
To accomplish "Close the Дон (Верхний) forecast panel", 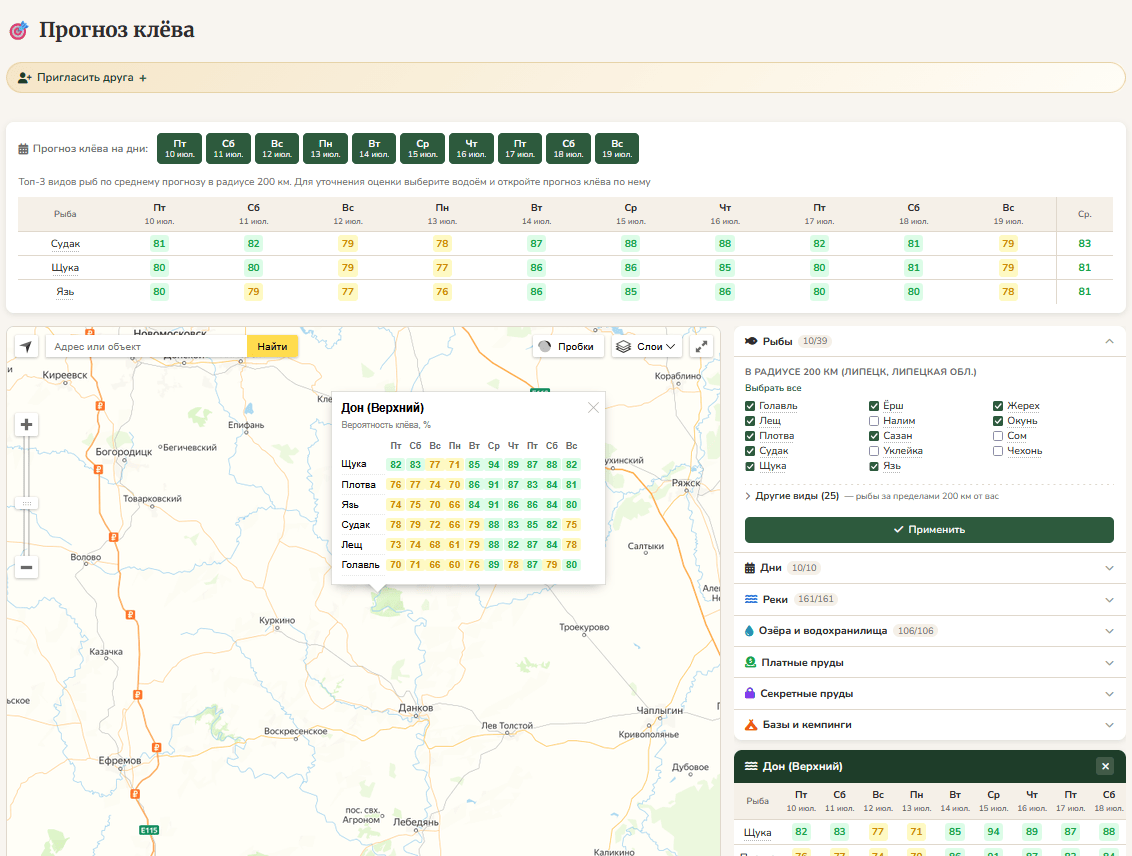I will point(1105,767).
